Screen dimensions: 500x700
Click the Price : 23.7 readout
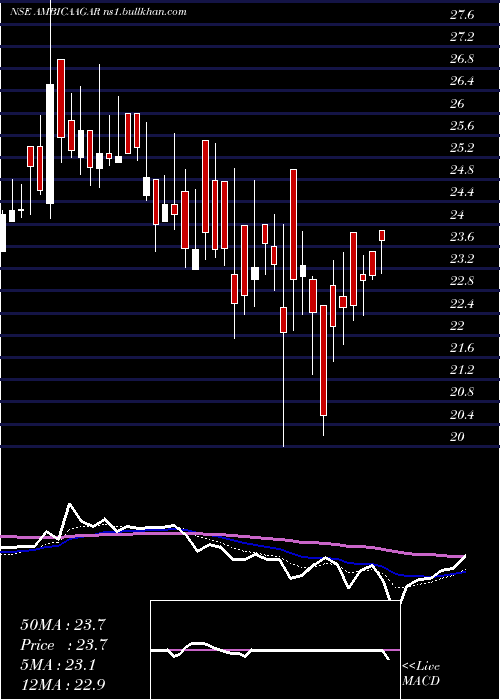click(x=64, y=645)
